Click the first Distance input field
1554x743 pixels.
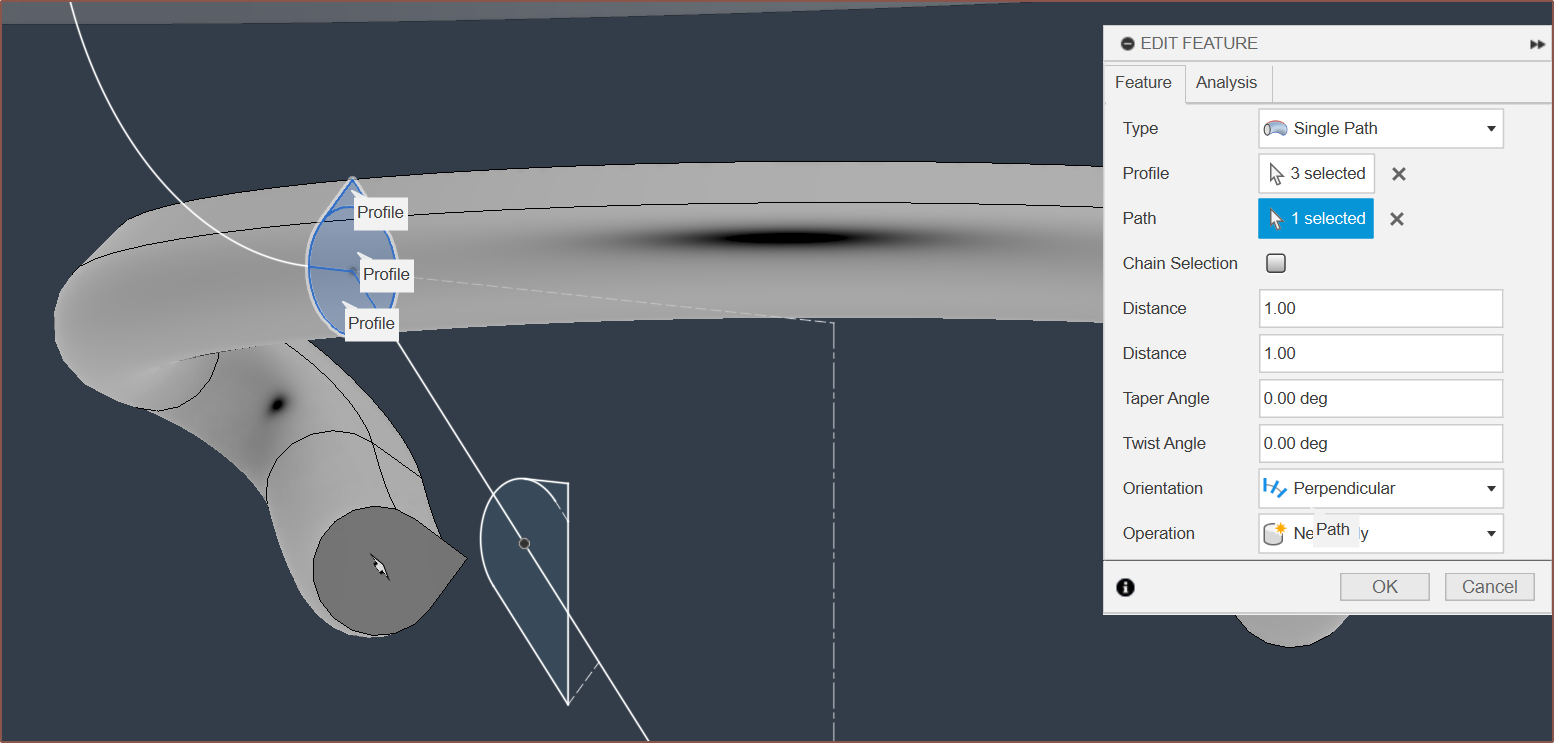tap(1380, 309)
